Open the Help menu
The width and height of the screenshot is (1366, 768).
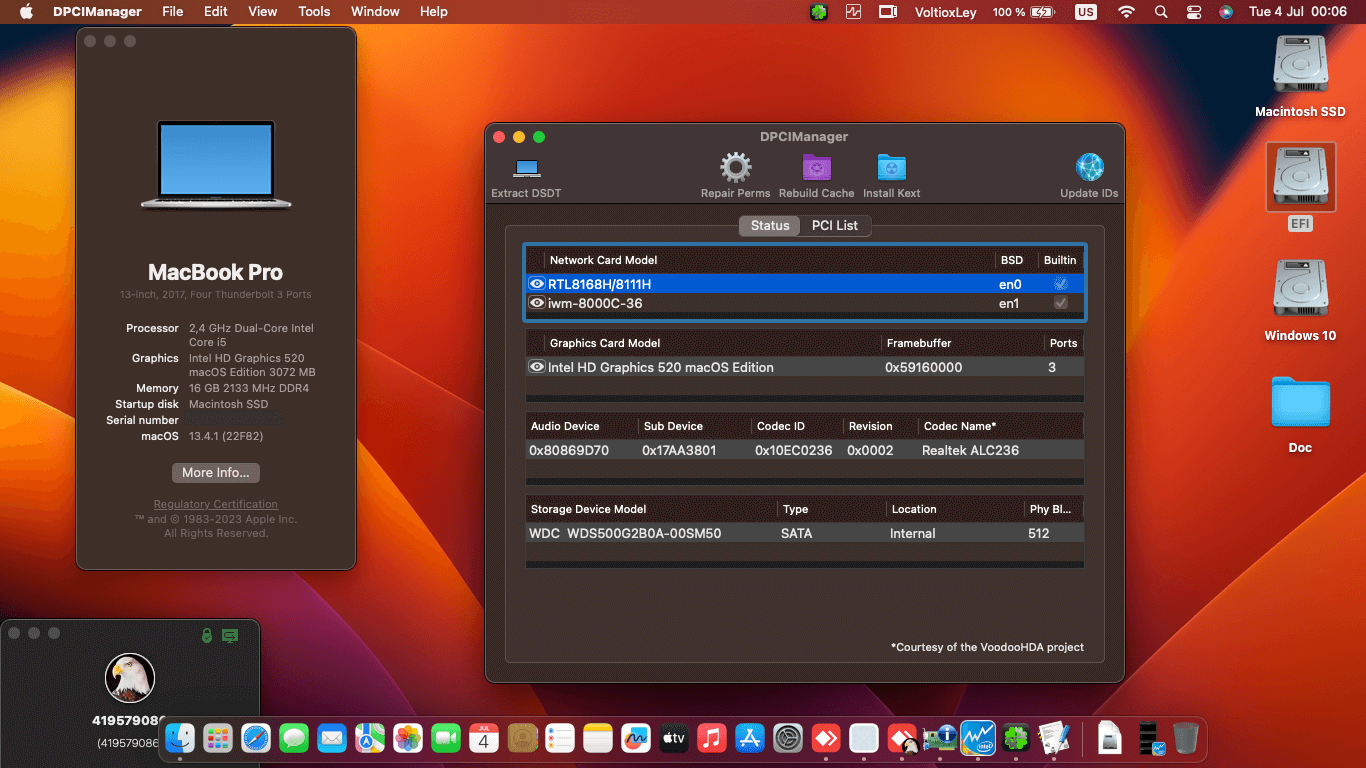(434, 12)
